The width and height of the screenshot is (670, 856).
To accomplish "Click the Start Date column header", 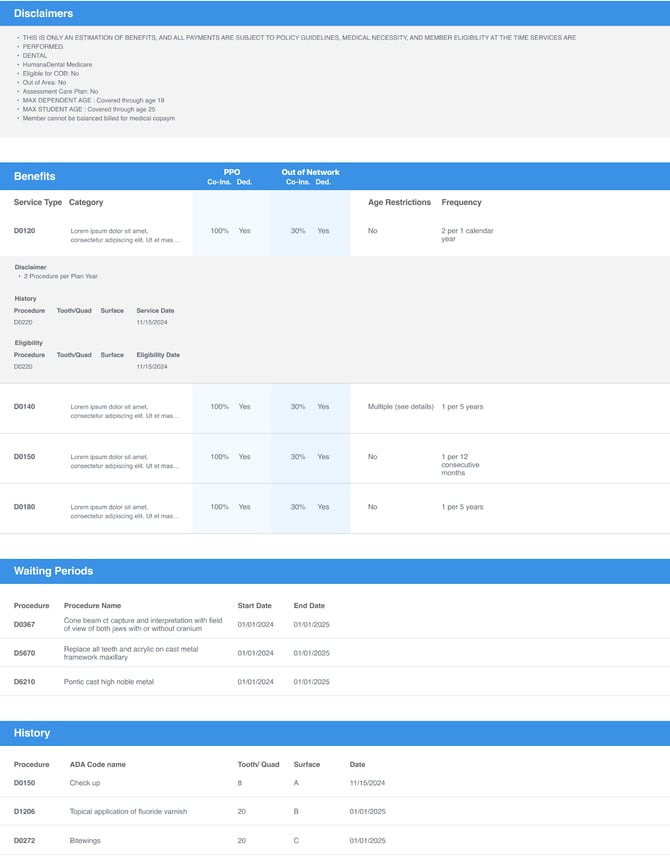I will 254,606.
